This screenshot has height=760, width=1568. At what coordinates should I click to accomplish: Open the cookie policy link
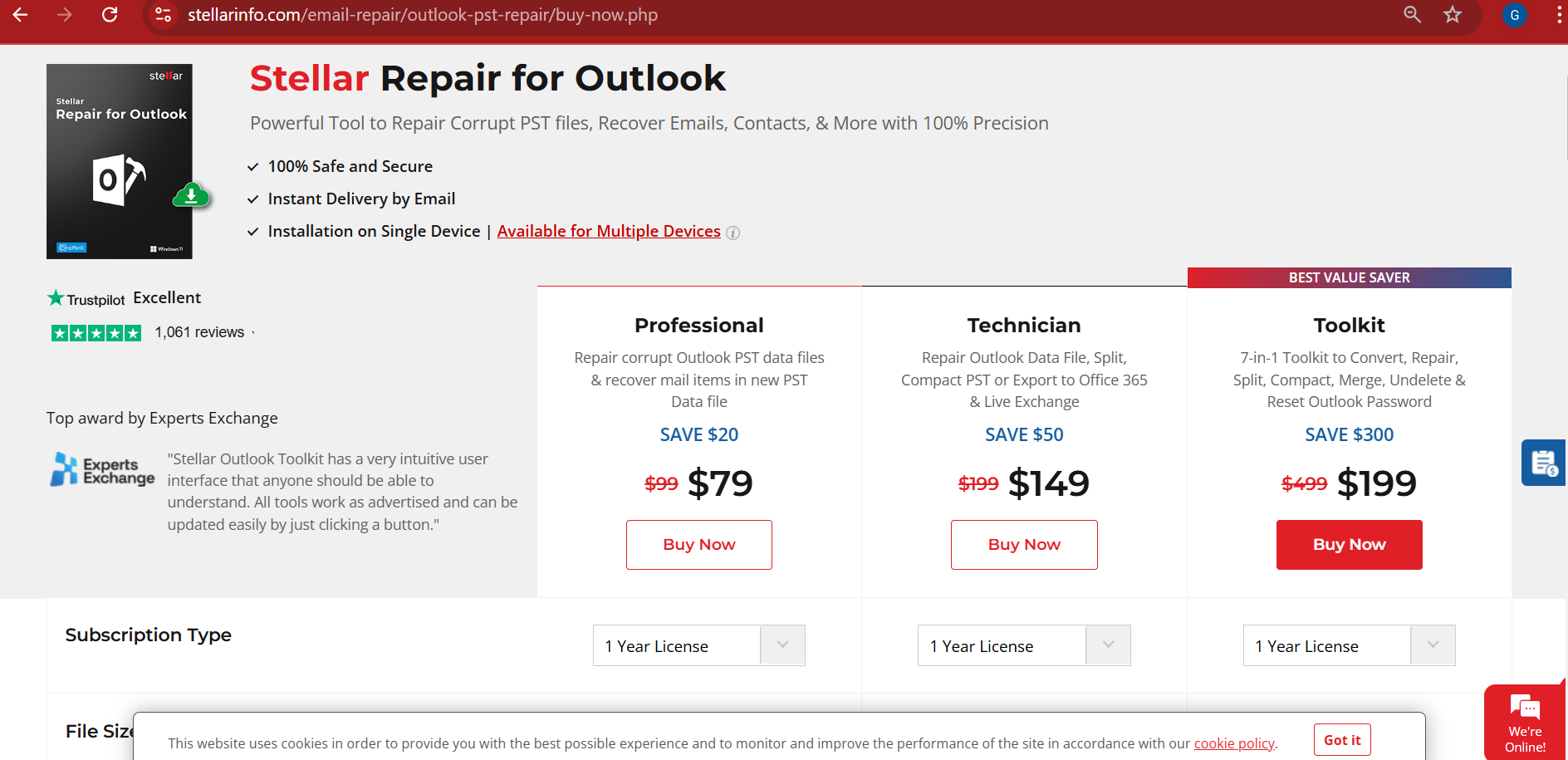1234,743
